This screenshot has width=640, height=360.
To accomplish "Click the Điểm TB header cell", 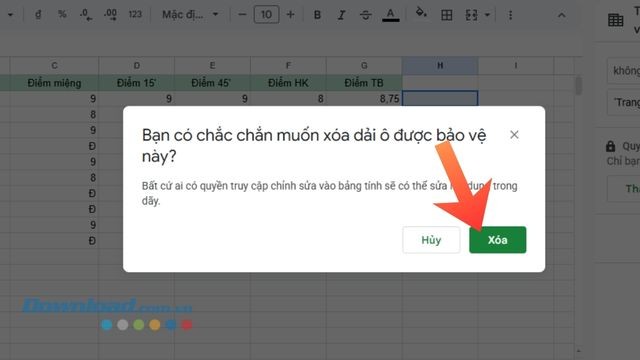I will pos(364,83).
